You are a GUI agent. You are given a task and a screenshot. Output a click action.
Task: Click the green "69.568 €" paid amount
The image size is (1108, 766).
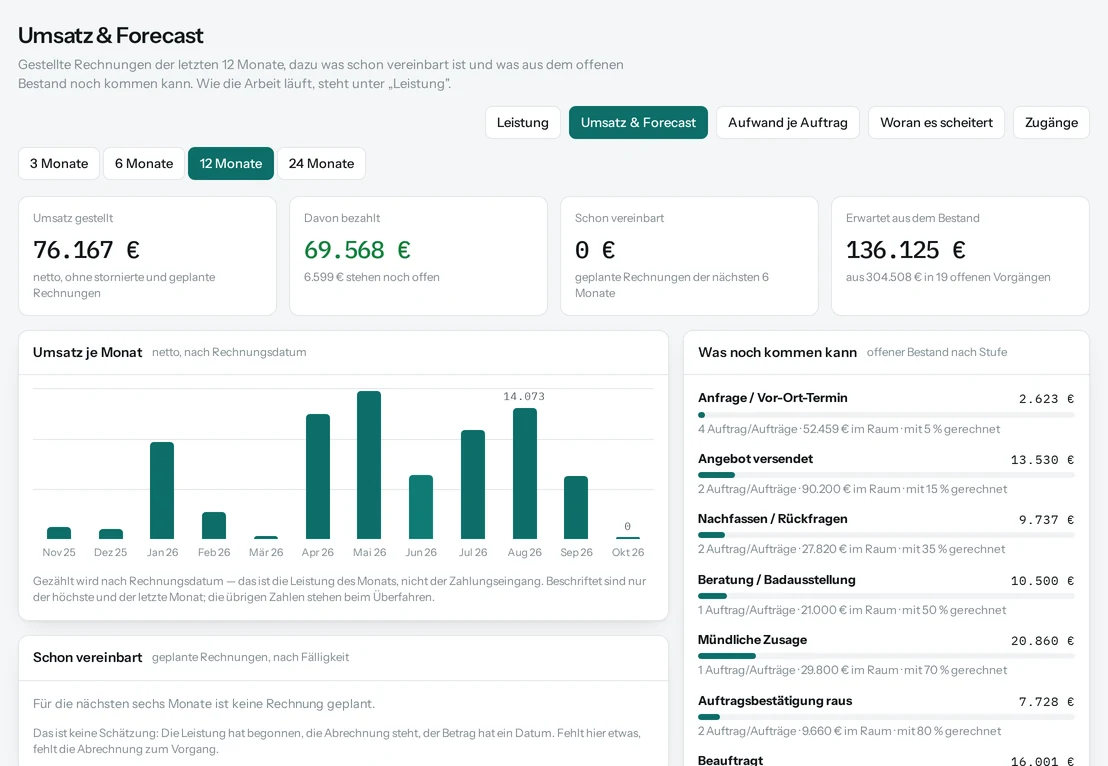click(358, 249)
